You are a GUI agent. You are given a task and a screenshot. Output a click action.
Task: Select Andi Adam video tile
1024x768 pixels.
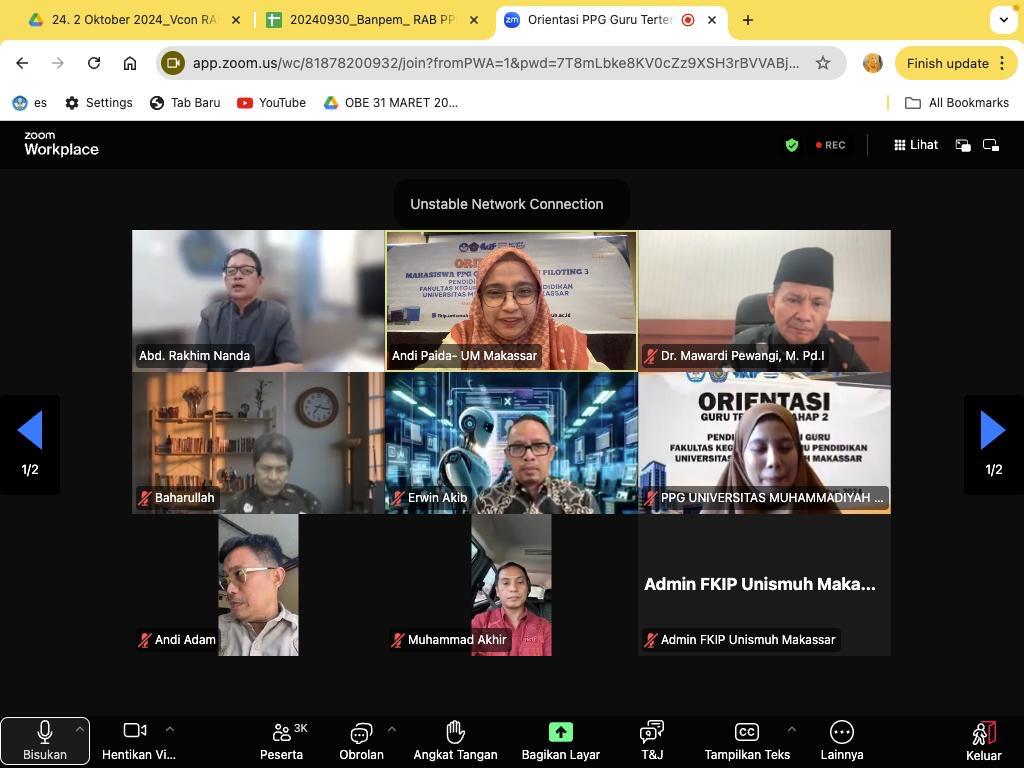[x=258, y=585]
